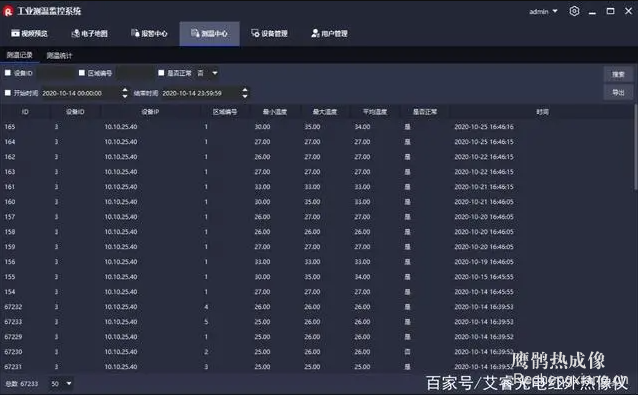The height and width of the screenshot is (395, 638).
Task: Open 设备管理 device management
Action: [x=269, y=33]
